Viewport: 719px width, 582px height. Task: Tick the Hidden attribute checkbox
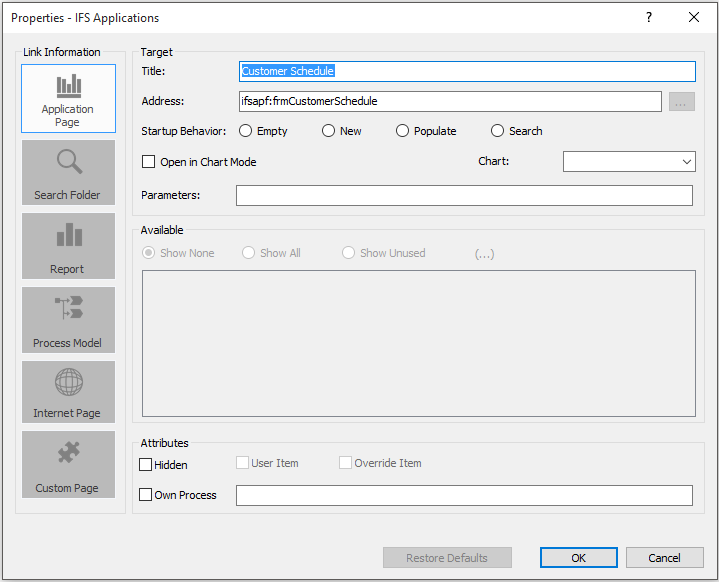(146, 465)
